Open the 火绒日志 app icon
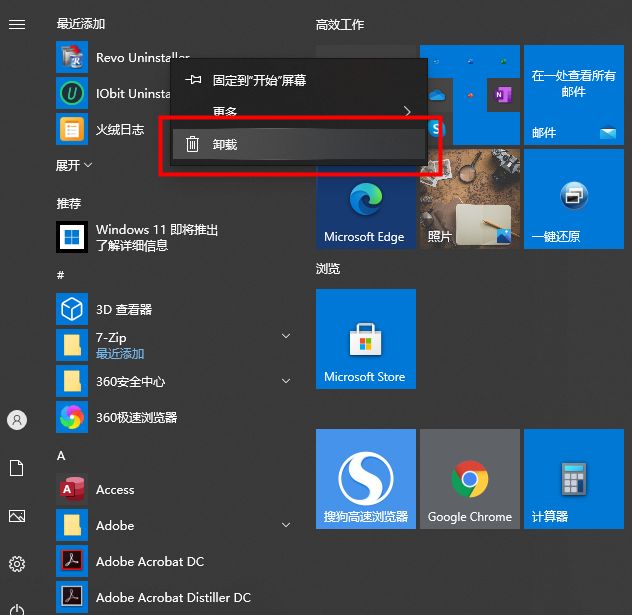The image size is (632, 615). pyautogui.click(x=72, y=129)
